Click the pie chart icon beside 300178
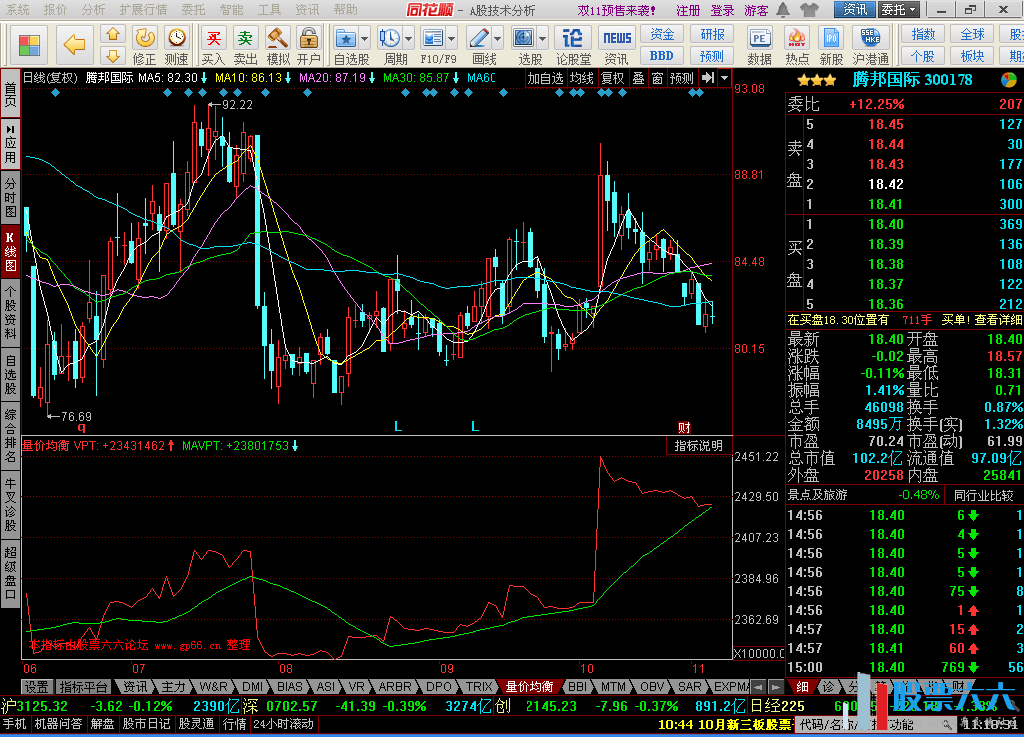This screenshot has height=737, width=1024. pos(1009,80)
